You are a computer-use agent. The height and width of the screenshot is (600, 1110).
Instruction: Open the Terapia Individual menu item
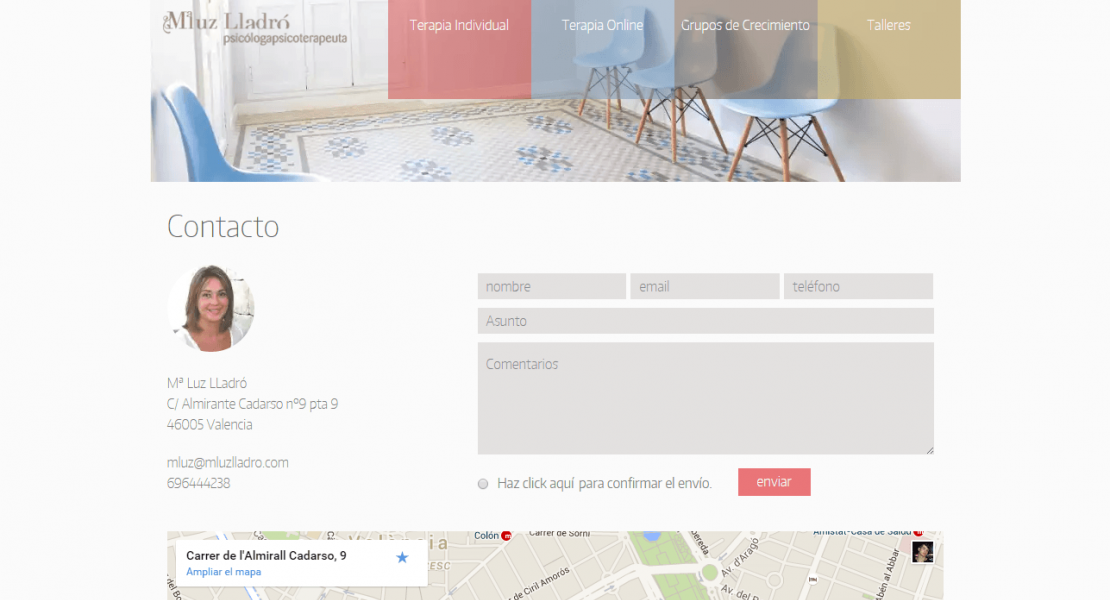(459, 25)
